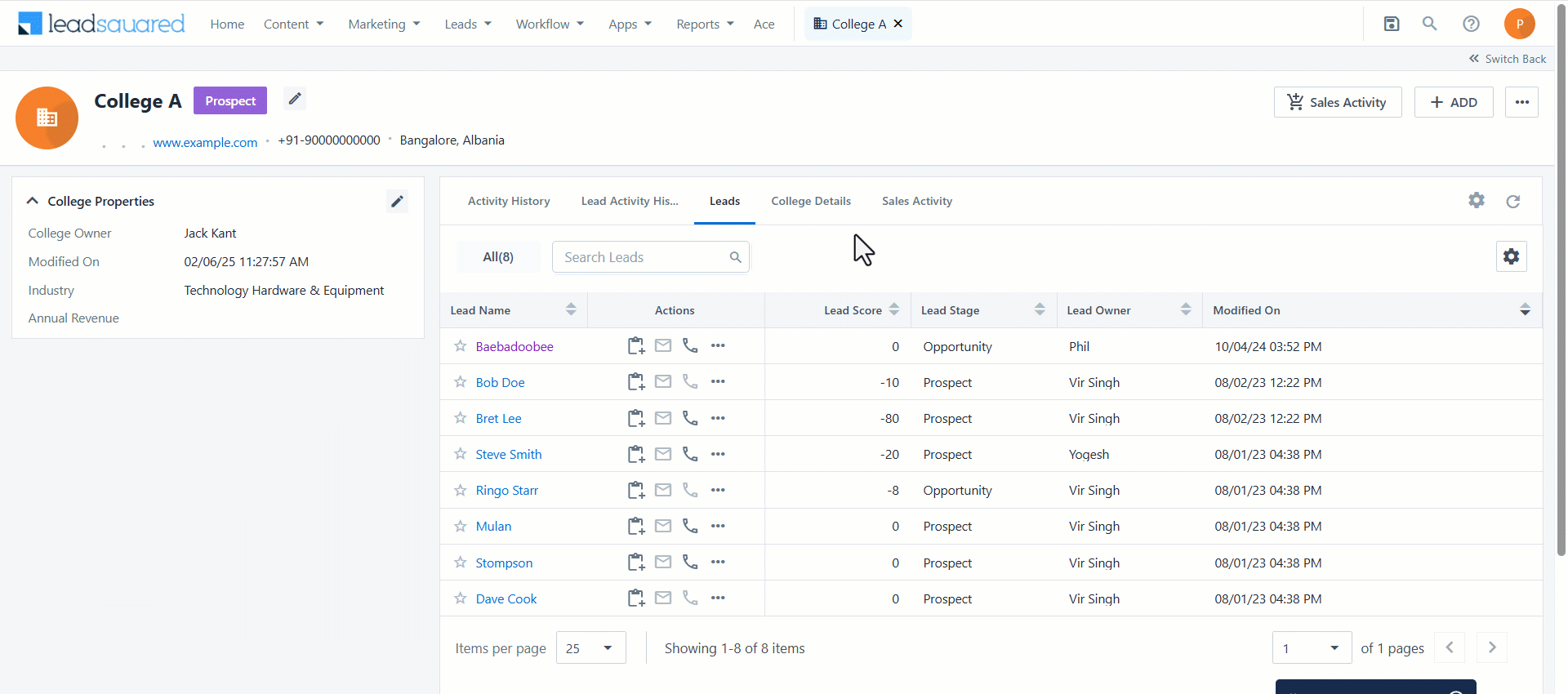Close the College A tab
The width and height of the screenshot is (1568, 694).
tap(898, 24)
